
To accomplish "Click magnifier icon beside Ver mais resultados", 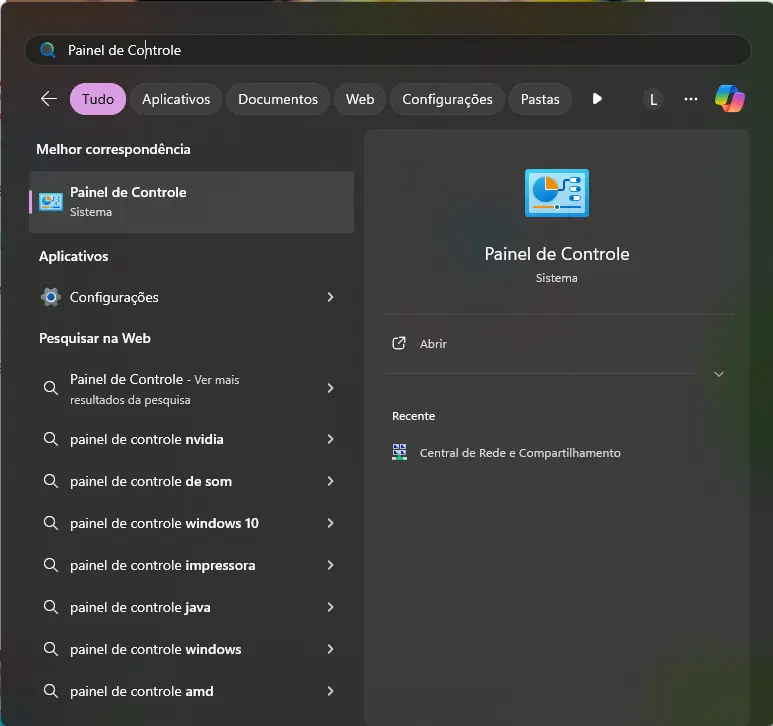I will pos(51,388).
